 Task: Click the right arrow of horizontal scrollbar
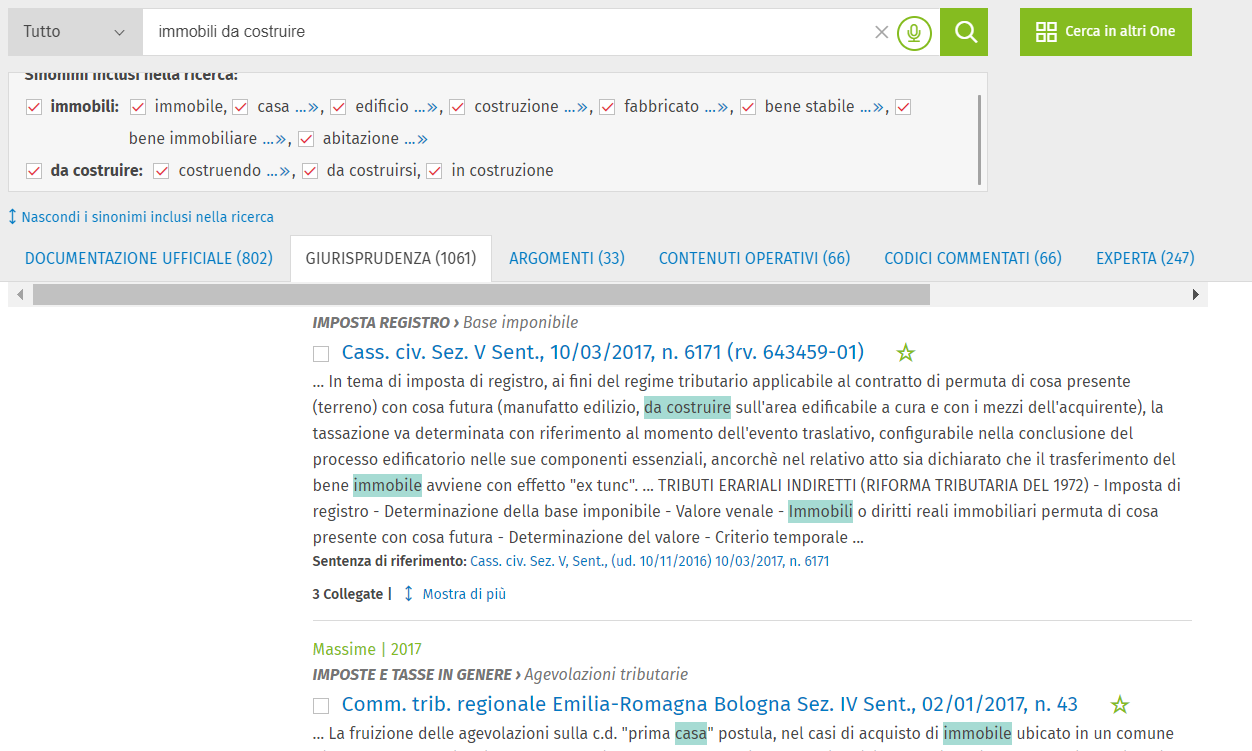click(1195, 295)
